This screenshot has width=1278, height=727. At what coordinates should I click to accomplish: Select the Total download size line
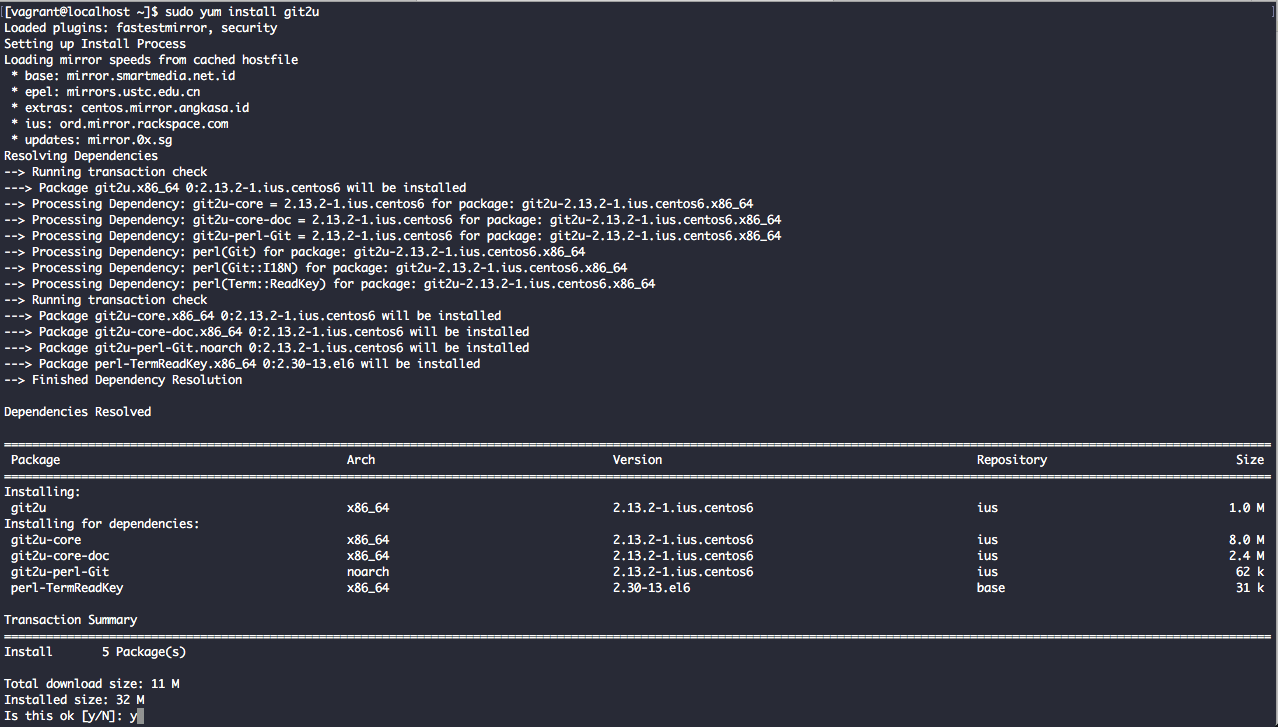tap(86, 683)
